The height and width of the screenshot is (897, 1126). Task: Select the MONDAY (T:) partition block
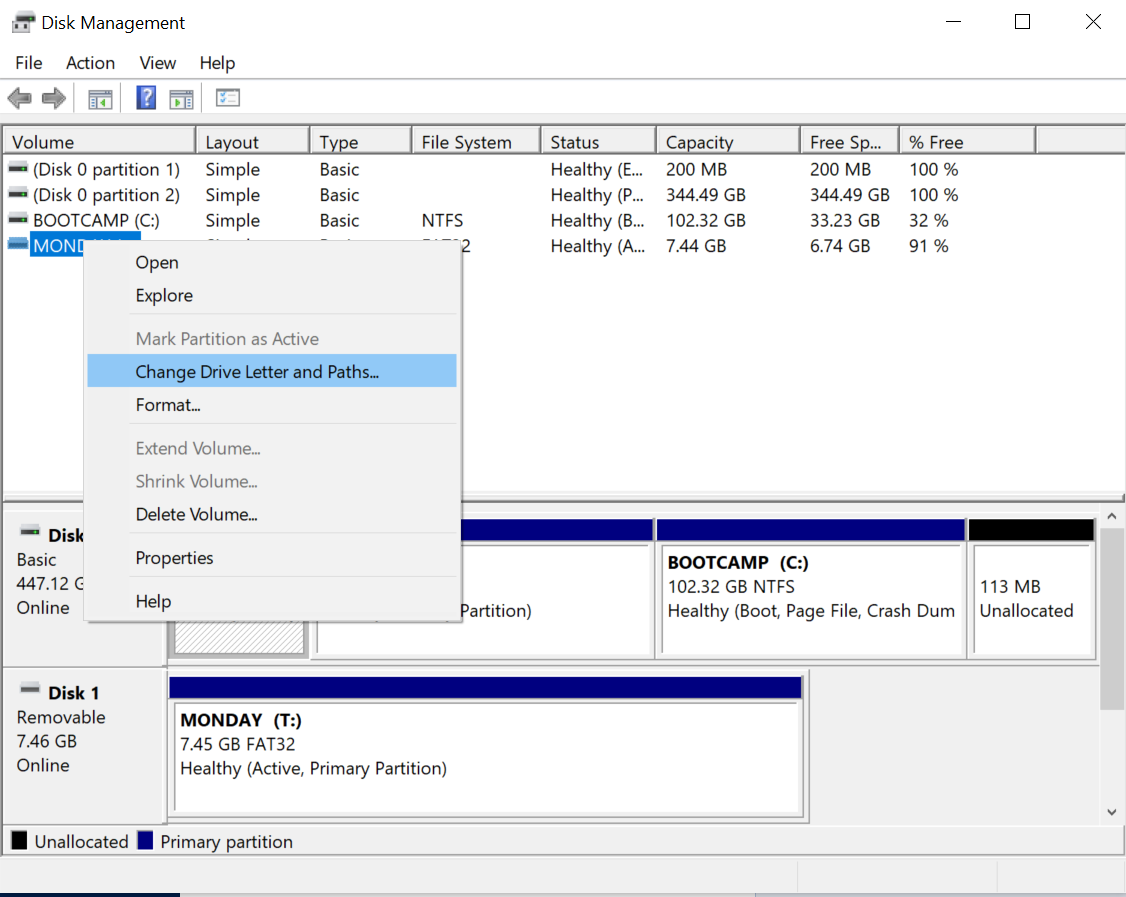[486, 747]
